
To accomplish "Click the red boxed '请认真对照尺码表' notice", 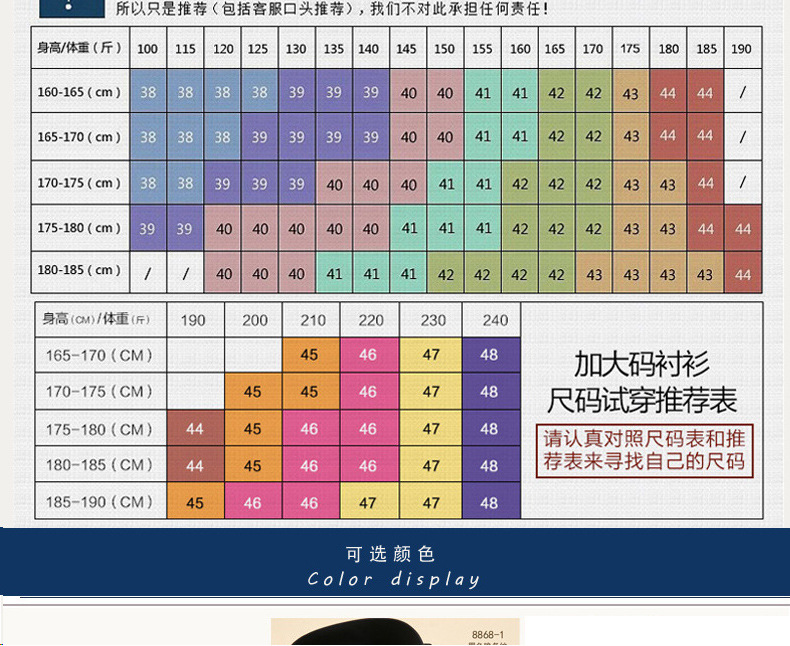I will [x=644, y=450].
